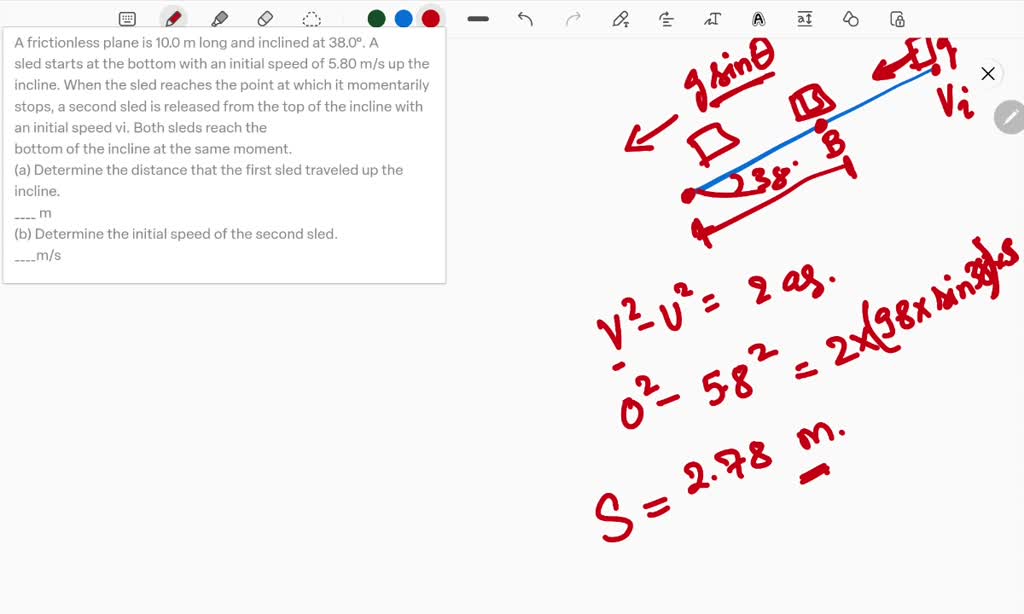Open the on-screen keyboard tool
Image resolution: width=1024 pixels, height=614 pixels.
(x=127, y=18)
